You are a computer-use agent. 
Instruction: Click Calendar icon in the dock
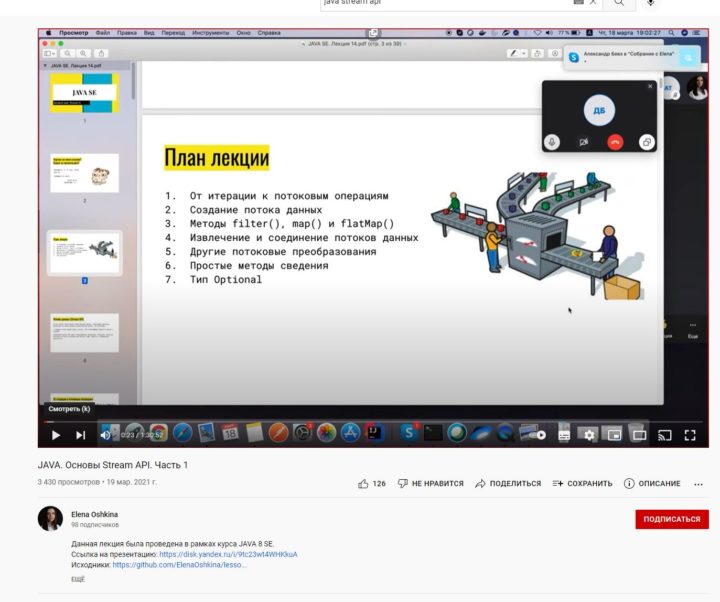pyautogui.click(x=230, y=433)
